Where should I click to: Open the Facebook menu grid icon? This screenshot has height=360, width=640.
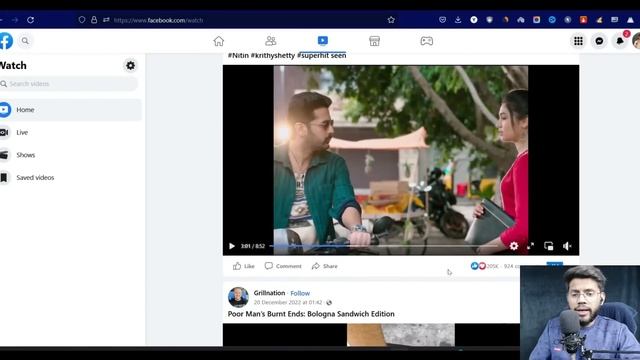coord(578,41)
